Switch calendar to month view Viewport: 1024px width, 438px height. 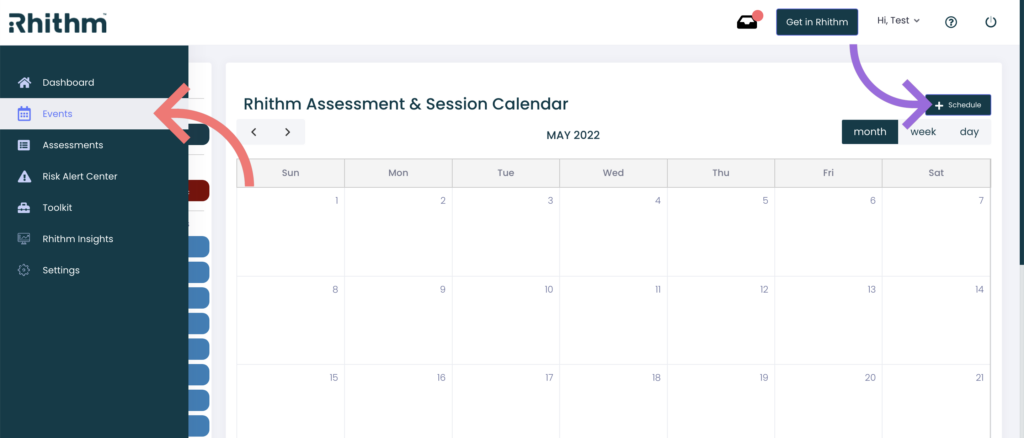click(x=869, y=132)
